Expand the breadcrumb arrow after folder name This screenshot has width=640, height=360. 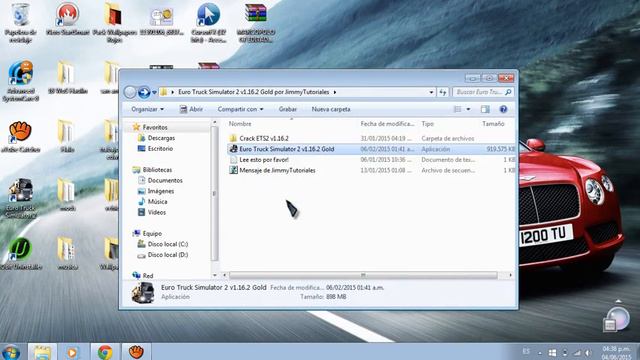(335, 92)
